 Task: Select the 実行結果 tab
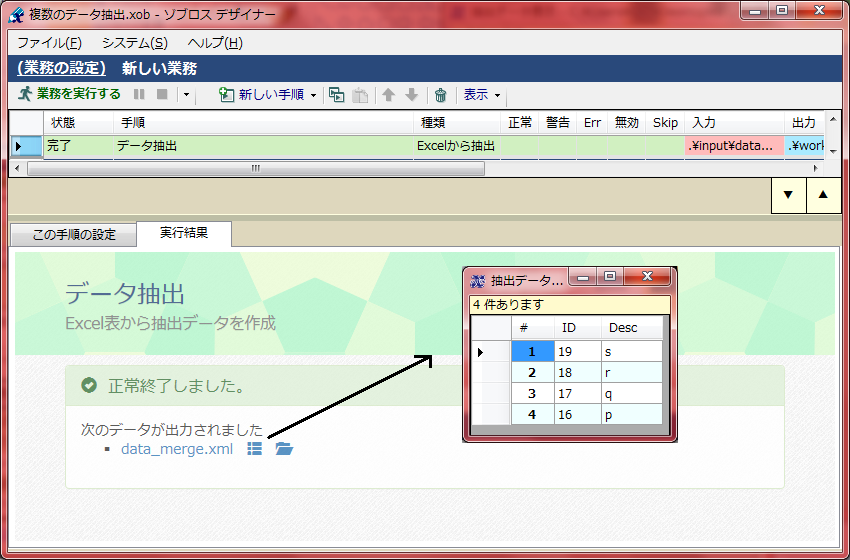(184, 233)
